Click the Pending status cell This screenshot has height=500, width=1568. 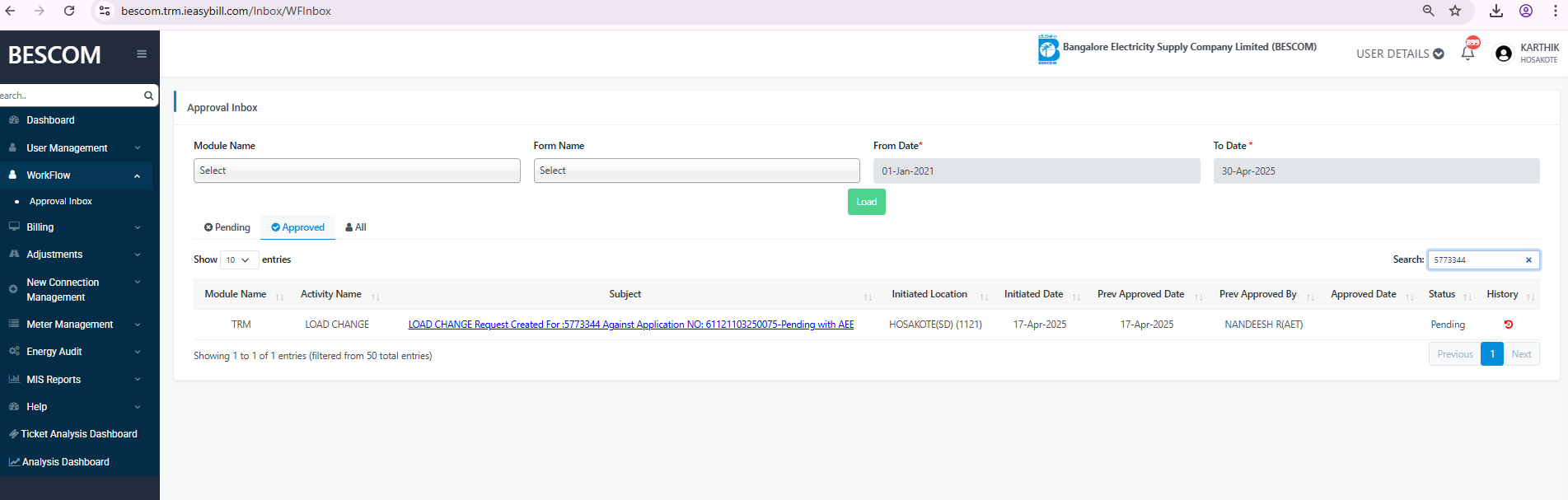tap(1448, 325)
